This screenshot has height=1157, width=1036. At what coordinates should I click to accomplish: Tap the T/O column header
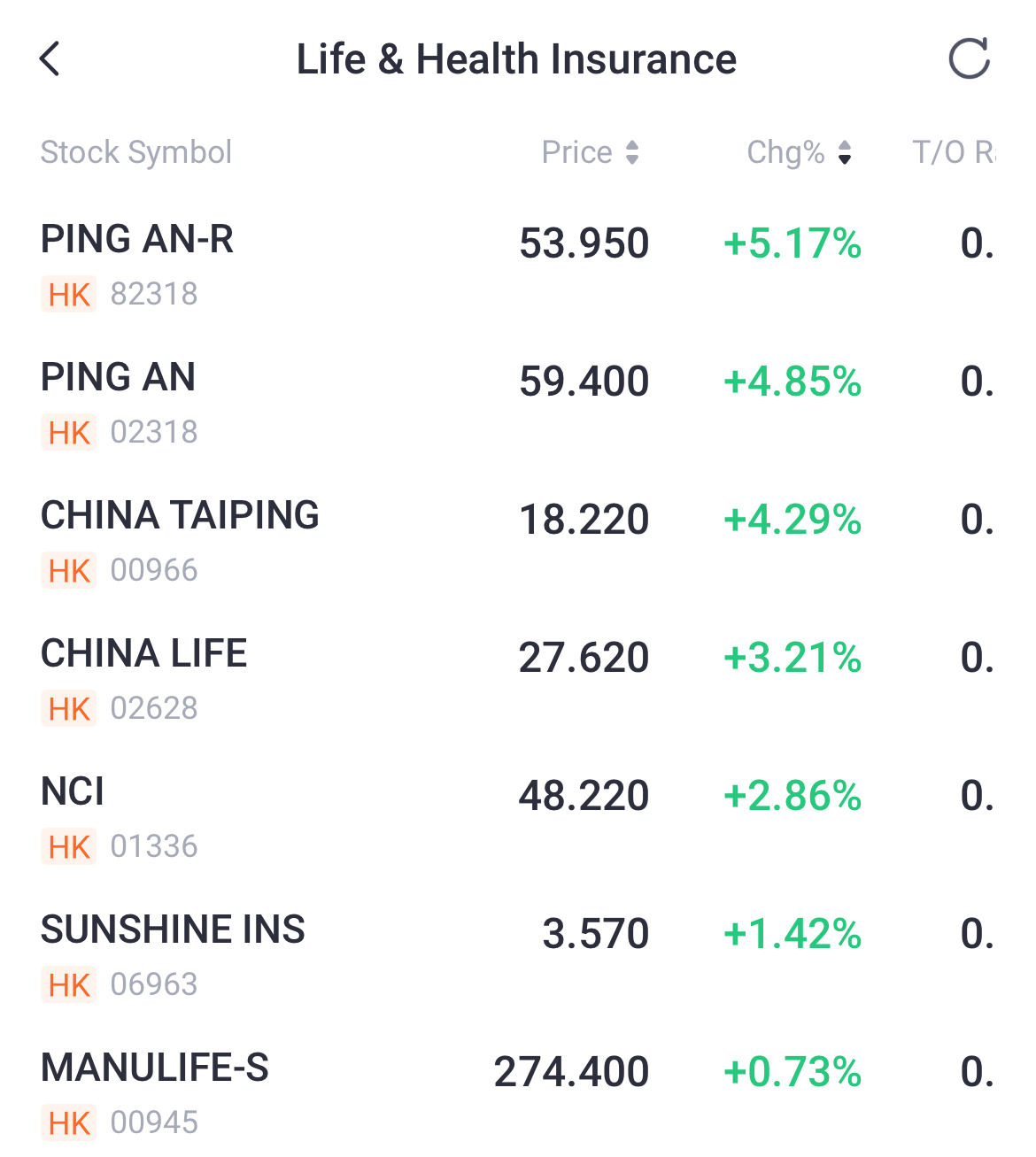click(x=953, y=152)
